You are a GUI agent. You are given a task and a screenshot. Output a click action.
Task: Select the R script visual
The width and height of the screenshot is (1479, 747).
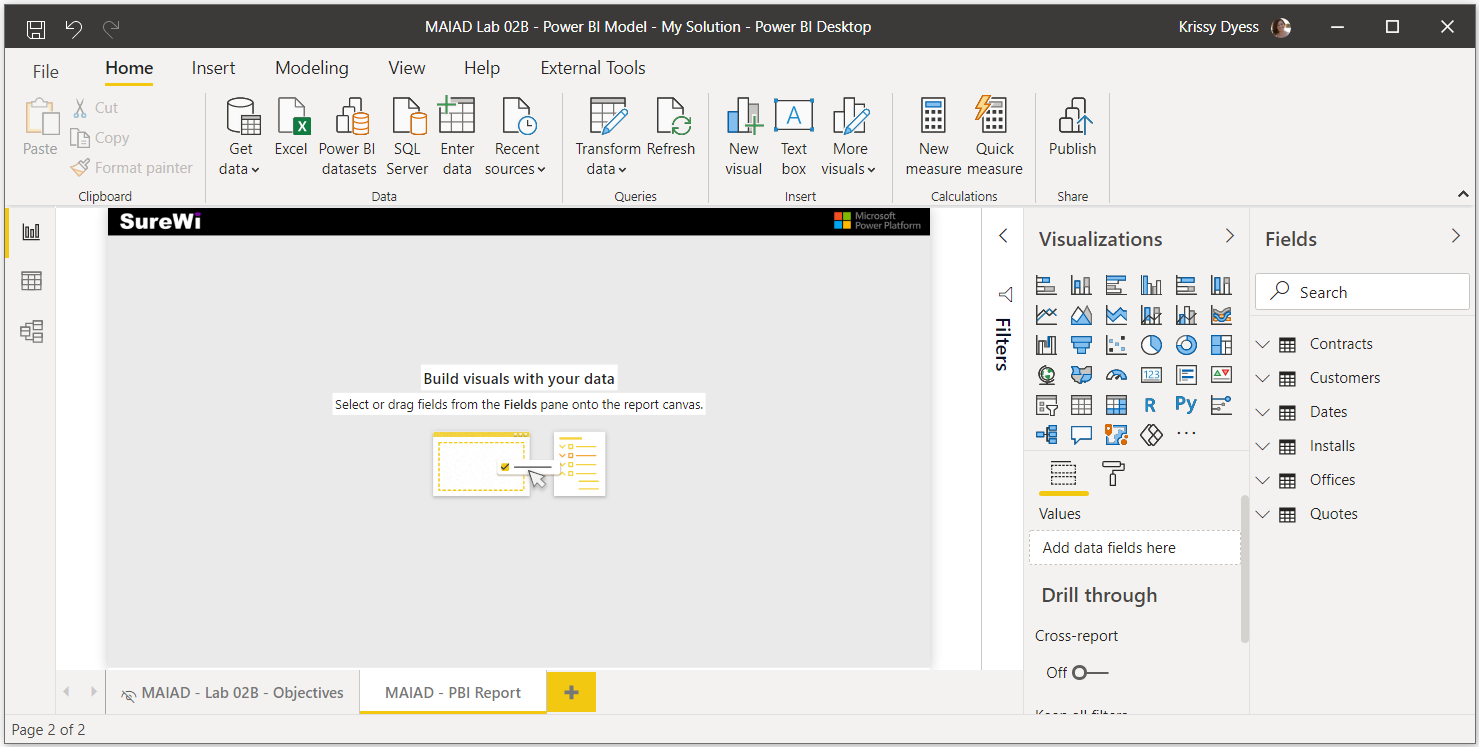[x=1151, y=405]
